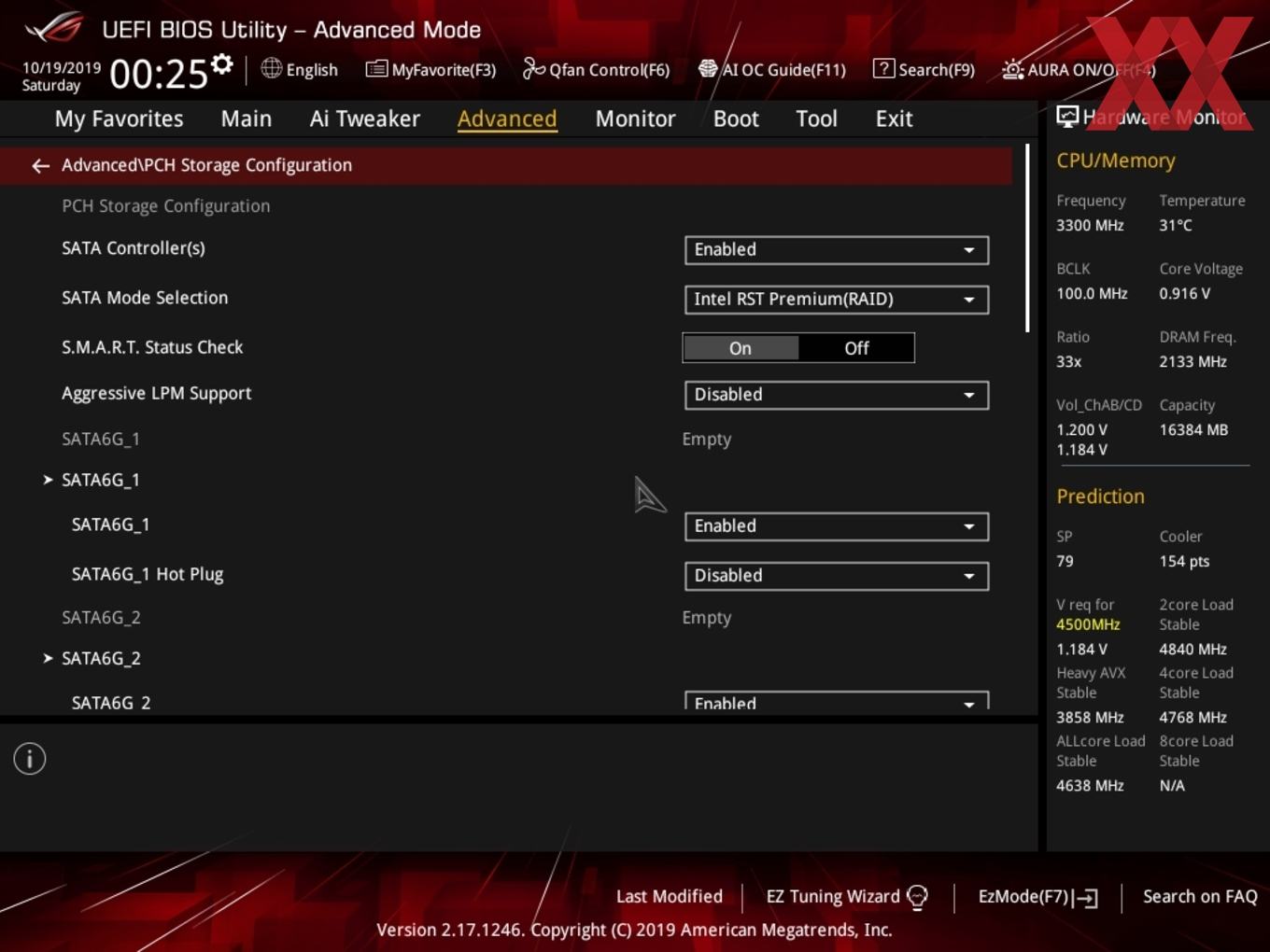The image size is (1270, 952).
Task: Open AI OC Guide brain icon
Action: pyautogui.click(x=708, y=68)
